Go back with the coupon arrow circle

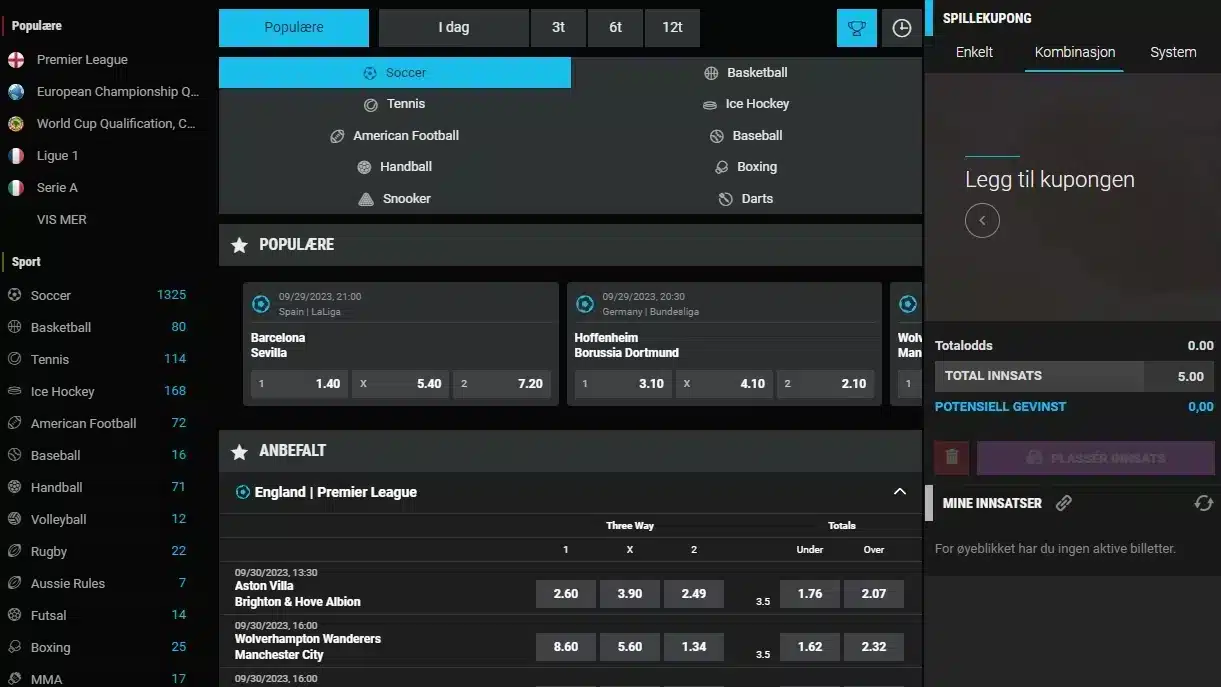click(982, 220)
